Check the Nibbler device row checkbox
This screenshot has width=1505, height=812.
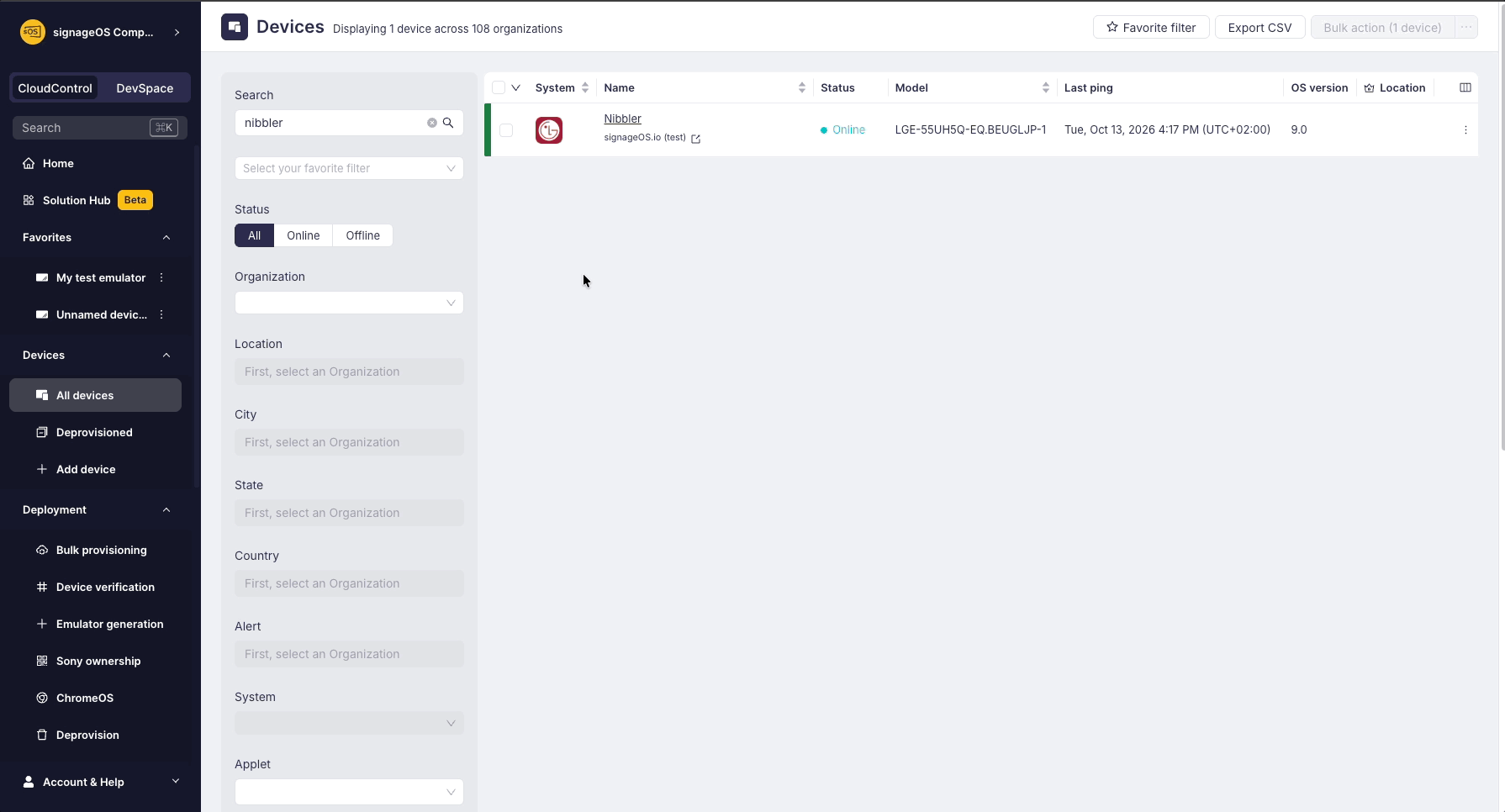coord(506,130)
